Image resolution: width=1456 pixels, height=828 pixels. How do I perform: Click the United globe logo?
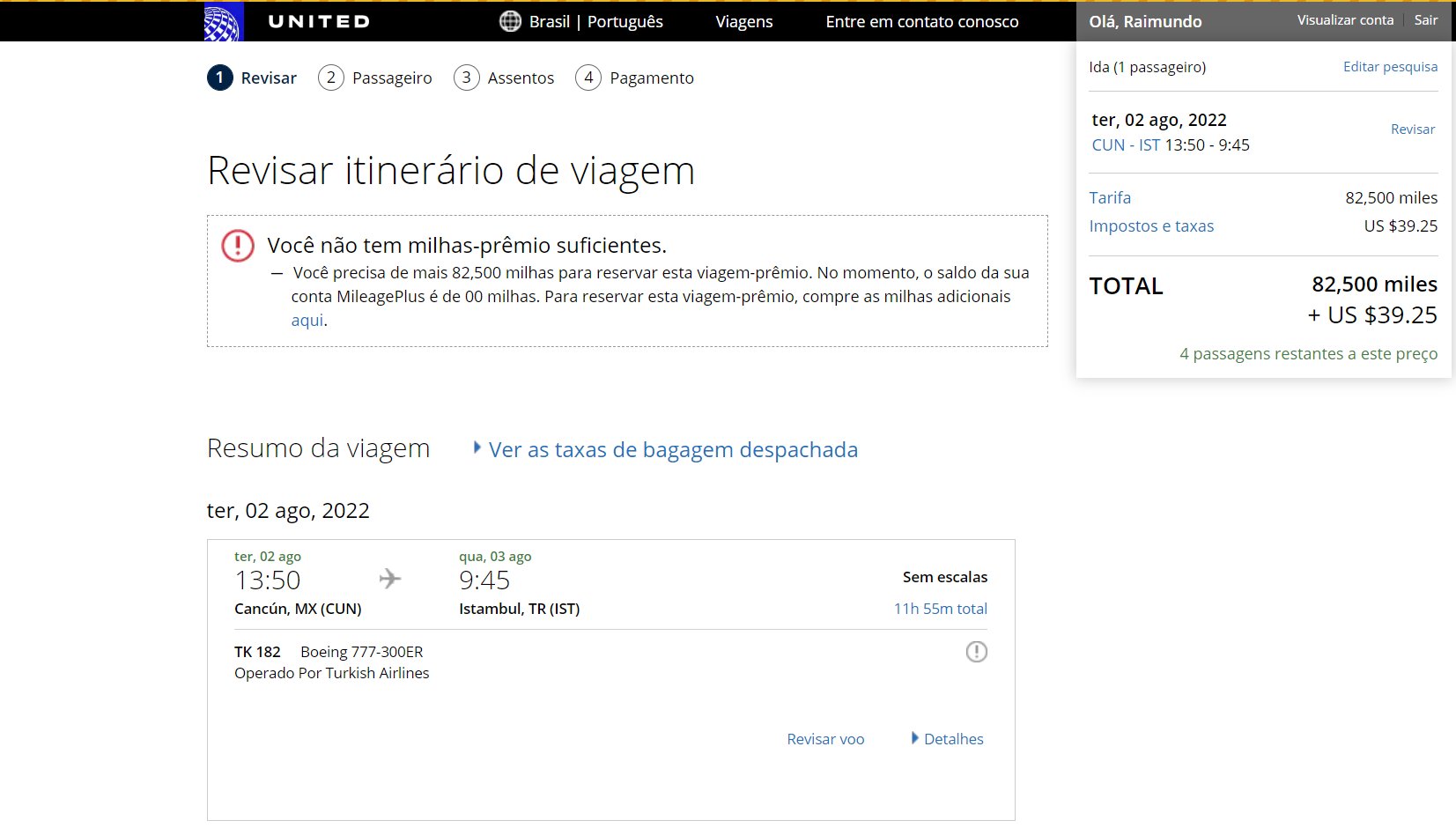coord(224,21)
